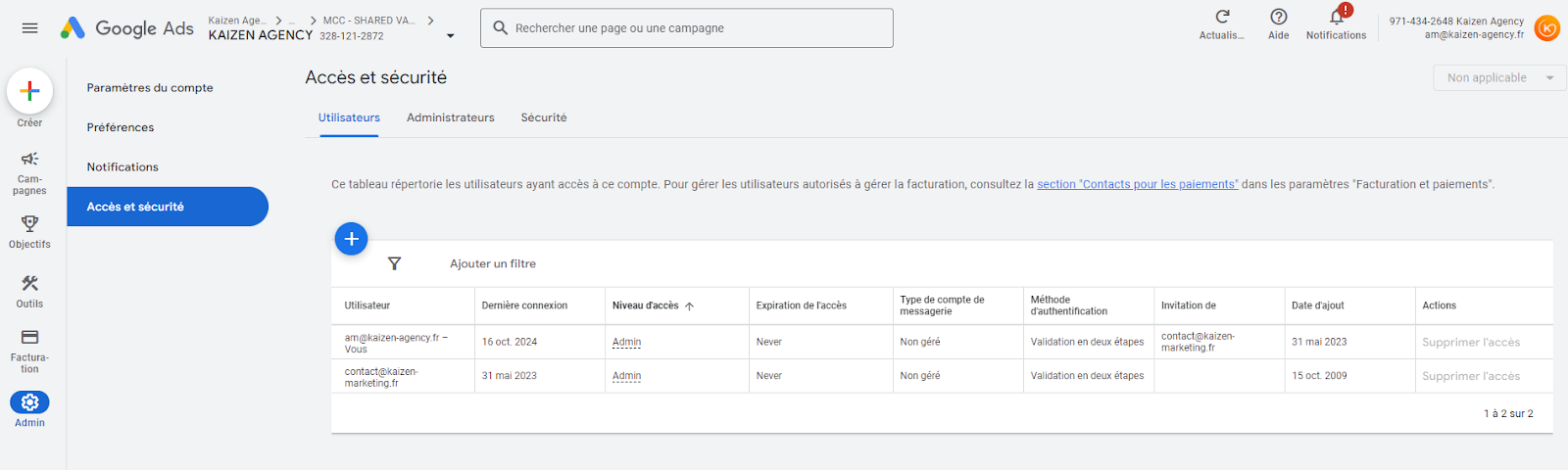Open the hamburger main menu

29,28
